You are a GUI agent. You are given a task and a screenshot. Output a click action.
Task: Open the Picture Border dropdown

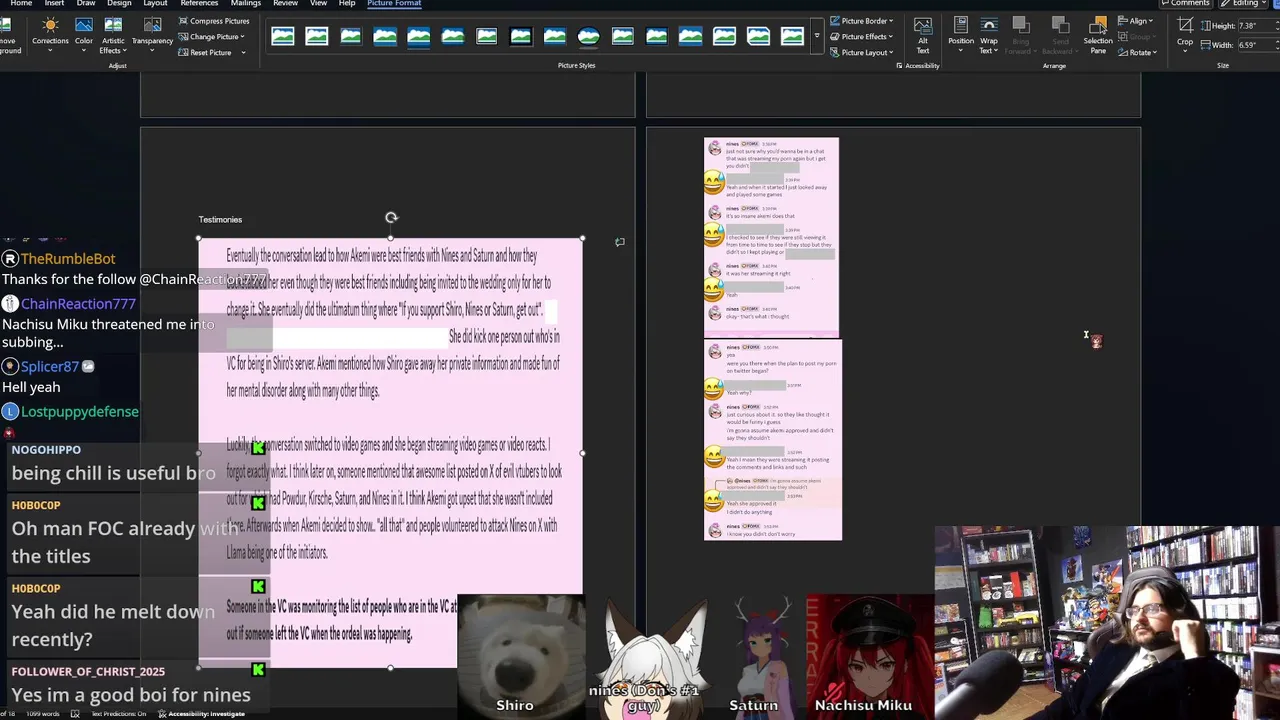[x=861, y=21]
